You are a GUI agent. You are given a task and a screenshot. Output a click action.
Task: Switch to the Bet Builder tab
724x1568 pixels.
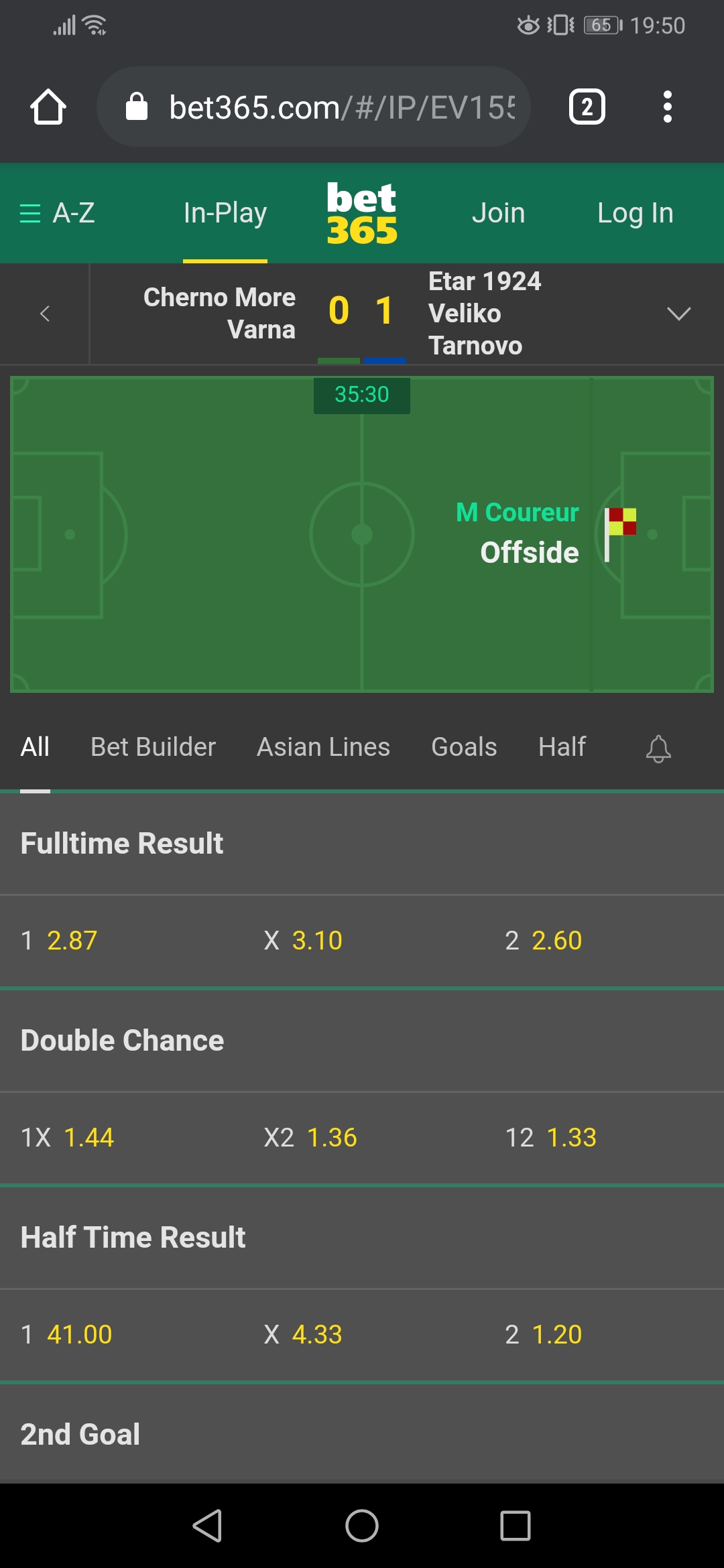154,747
